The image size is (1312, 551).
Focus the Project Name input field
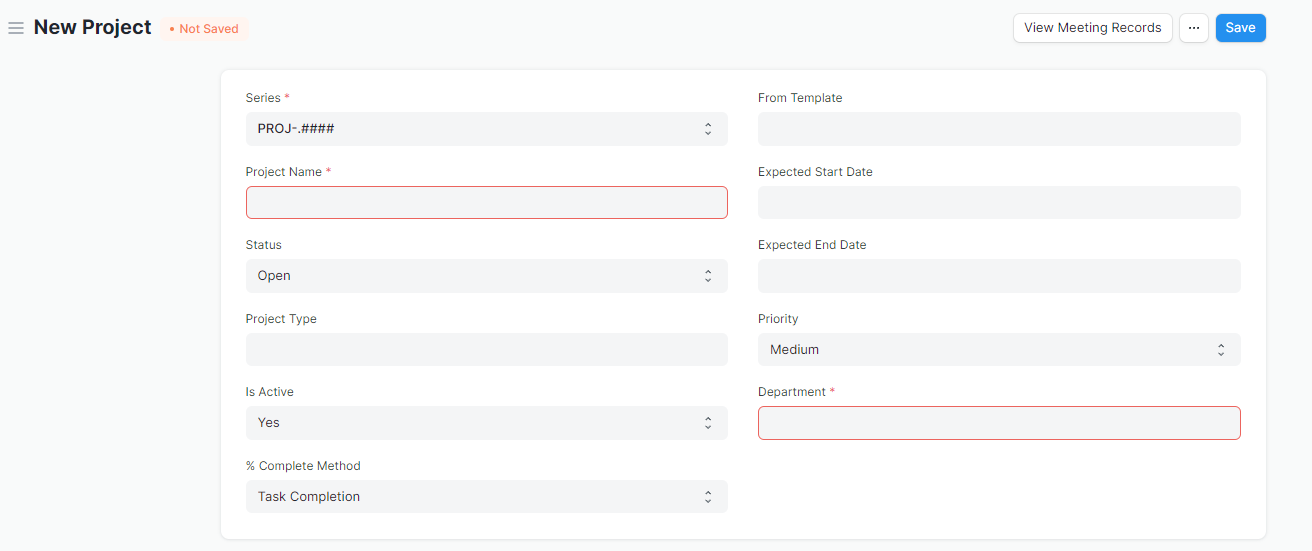[x=487, y=203]
